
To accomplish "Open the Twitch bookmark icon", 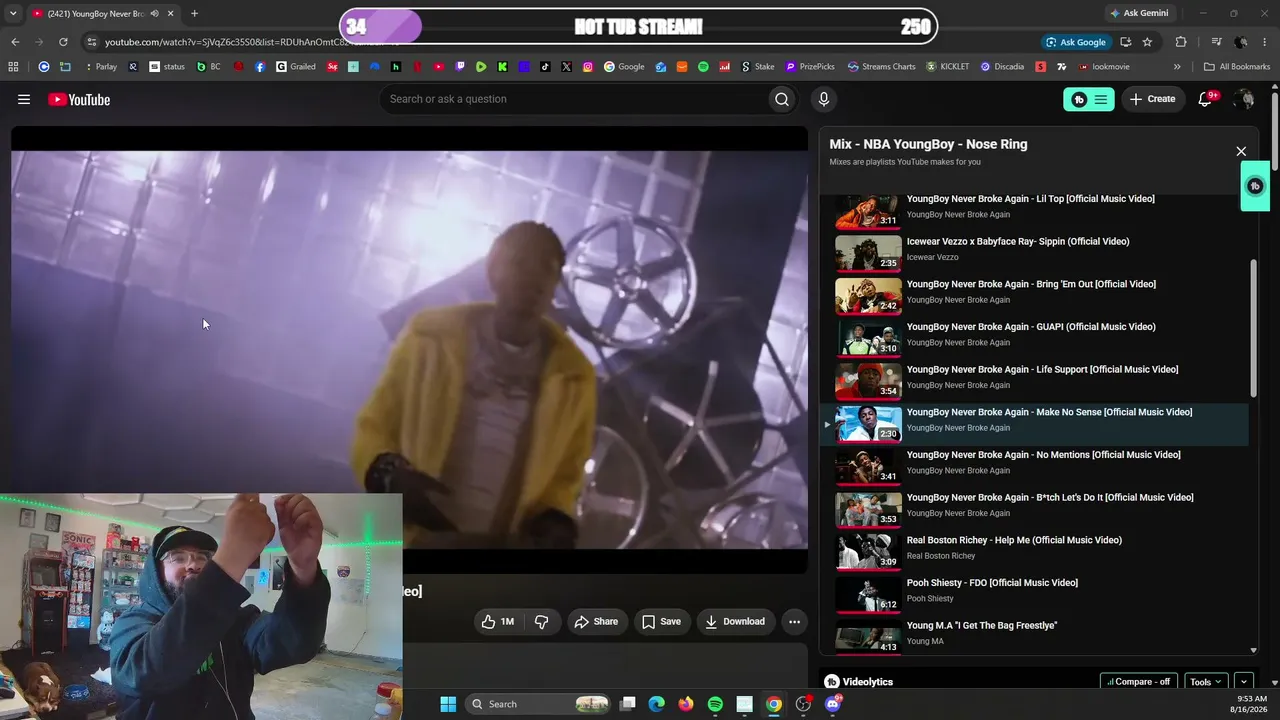I will tap(460, 67).
